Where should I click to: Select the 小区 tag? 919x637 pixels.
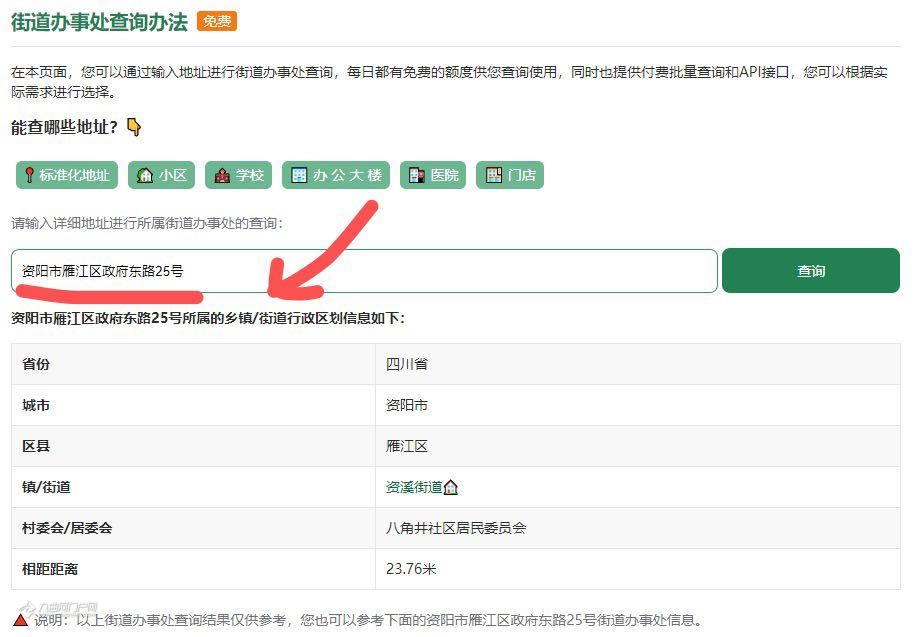(161, 175)
